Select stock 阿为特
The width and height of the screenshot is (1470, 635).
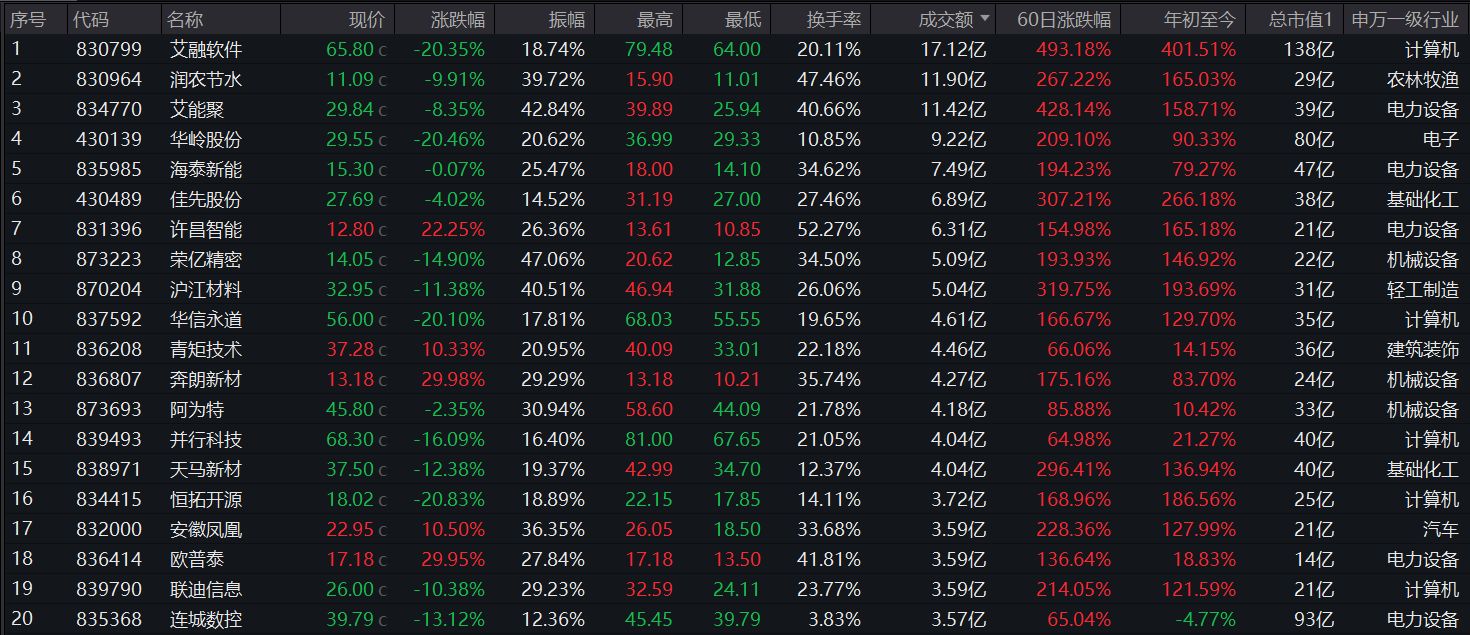coord(197,409)
